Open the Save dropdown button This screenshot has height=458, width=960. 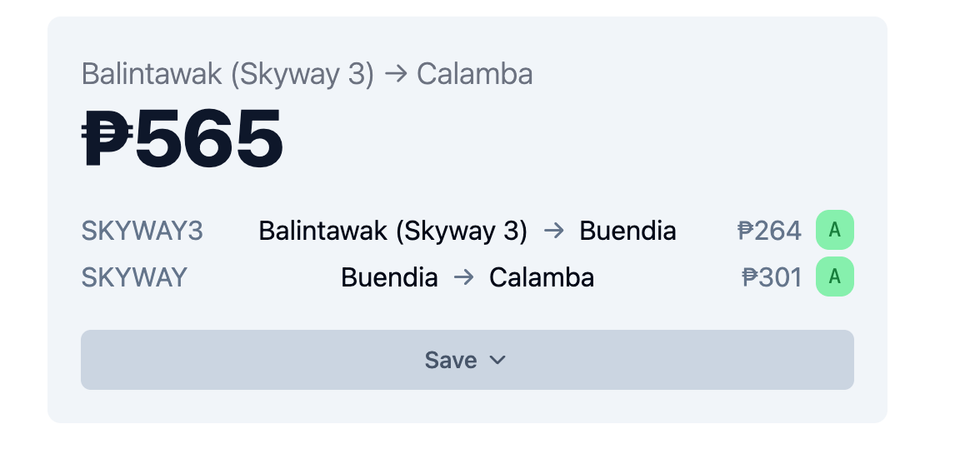[467, 360]
